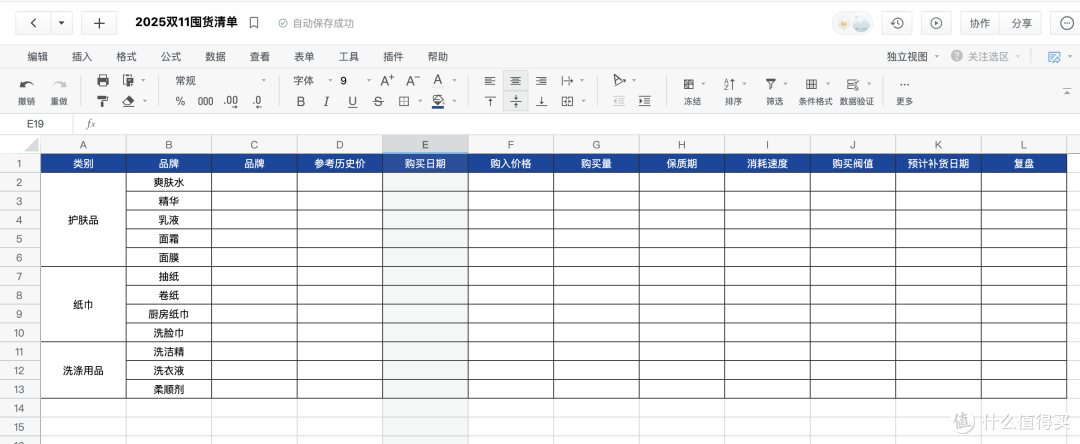Expand the fill color dropdown arrow
This screenshot has width=1080, height=444.
pos(455,101)
